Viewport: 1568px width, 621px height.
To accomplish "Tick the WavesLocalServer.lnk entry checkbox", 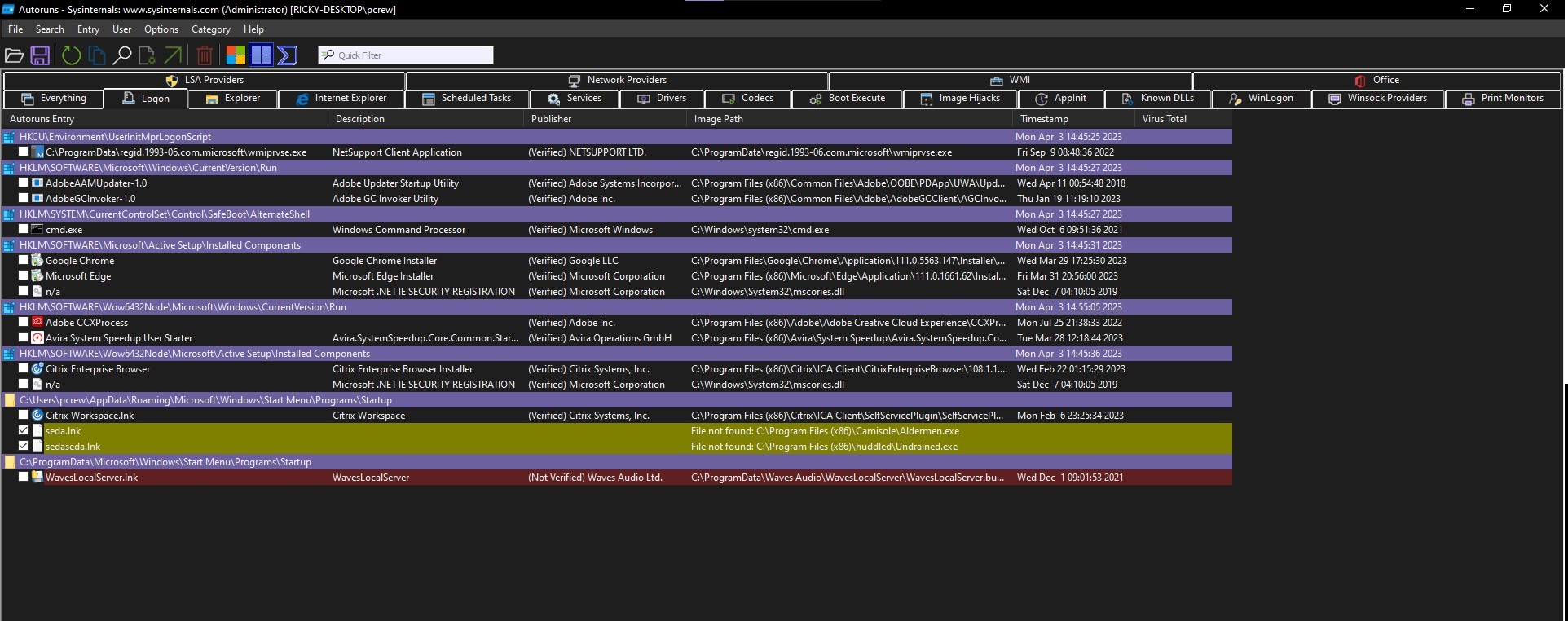I will (x=24, y=477).
